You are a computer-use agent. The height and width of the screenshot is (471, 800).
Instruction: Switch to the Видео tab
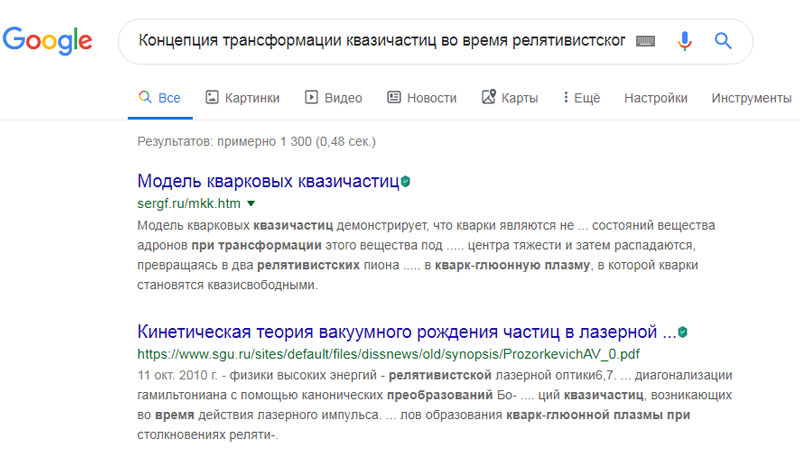pos(334,97)
